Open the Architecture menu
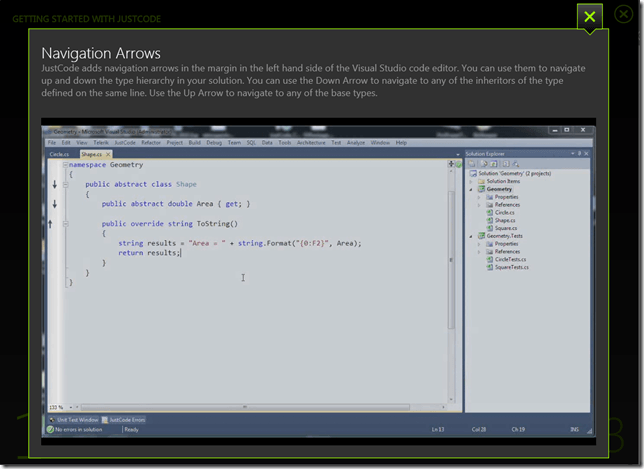This screenshot has height=469, width=644. [x=311, y=143]
